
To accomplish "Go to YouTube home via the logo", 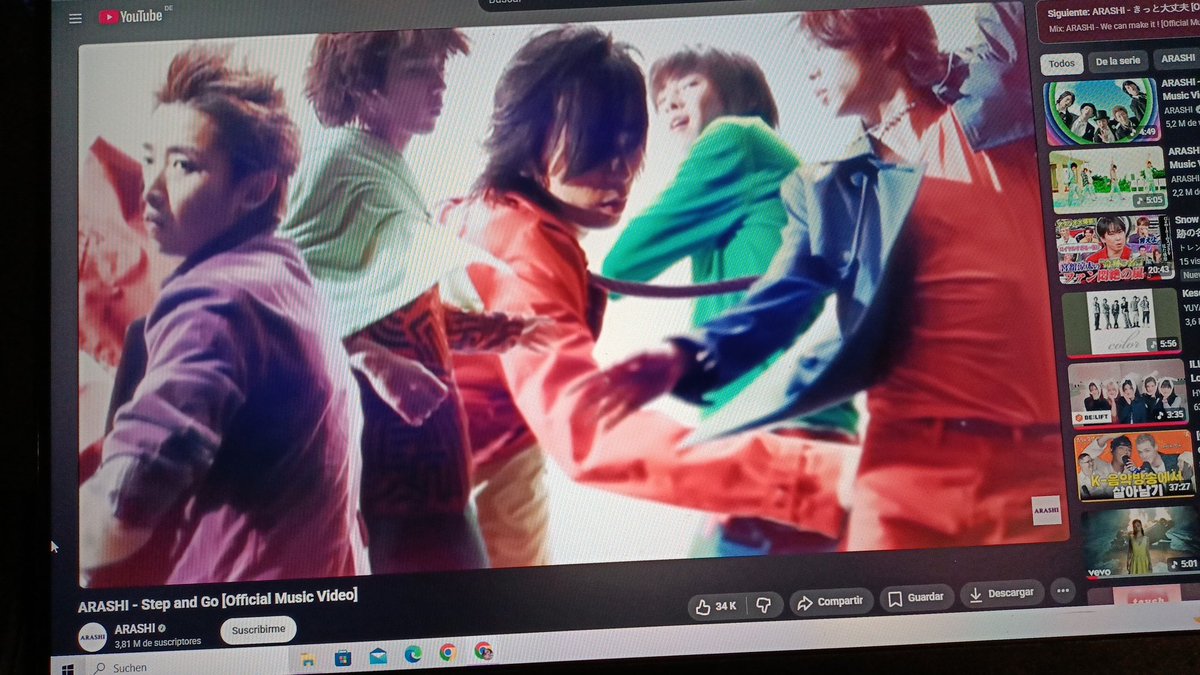I will pos(130,16).
